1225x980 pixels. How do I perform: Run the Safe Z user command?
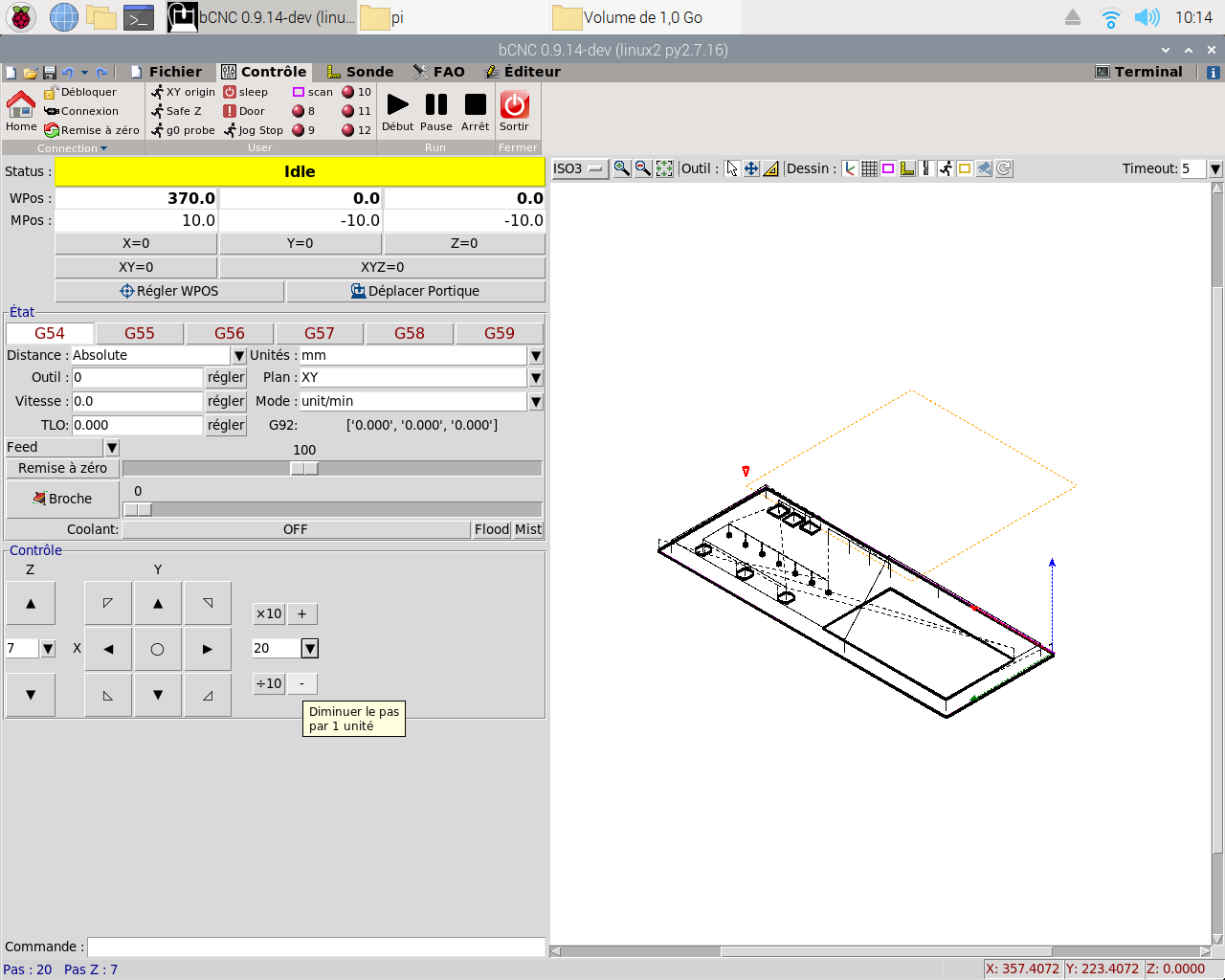pyautogui.click(x=176, y=111)
